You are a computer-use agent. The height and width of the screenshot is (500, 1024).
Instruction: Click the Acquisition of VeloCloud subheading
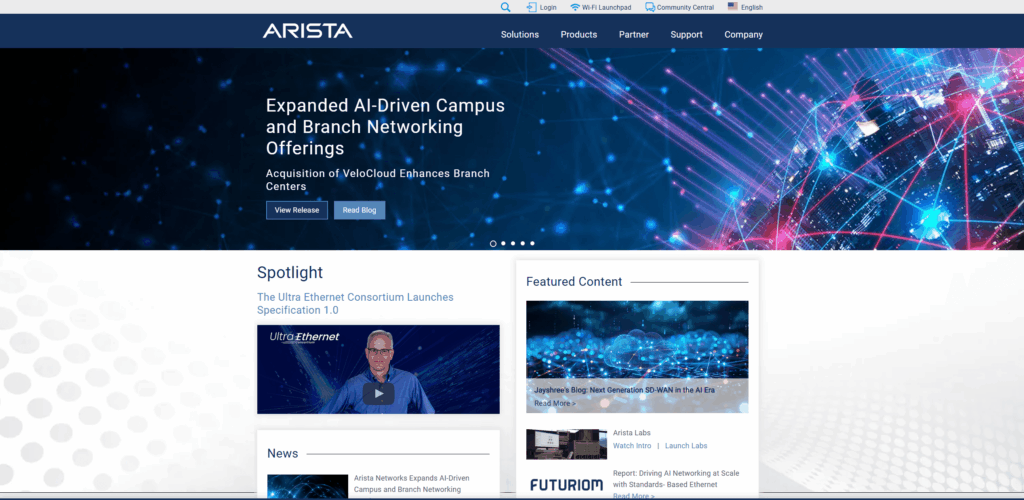click(377, 180)
